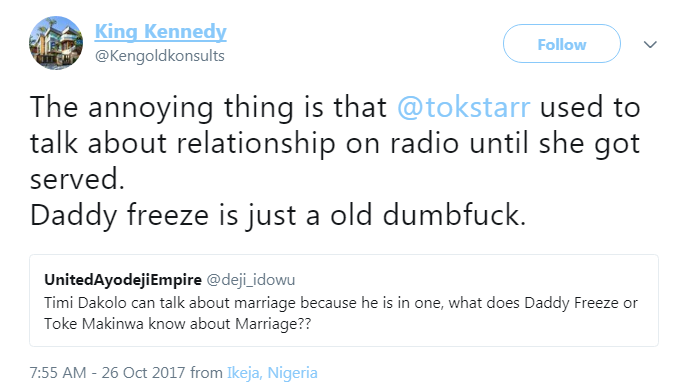Open King Kennedy's profile avatar picture
The height and width of the screenshot is (392, 686).
pyautogui.click(x=56, y=43)
